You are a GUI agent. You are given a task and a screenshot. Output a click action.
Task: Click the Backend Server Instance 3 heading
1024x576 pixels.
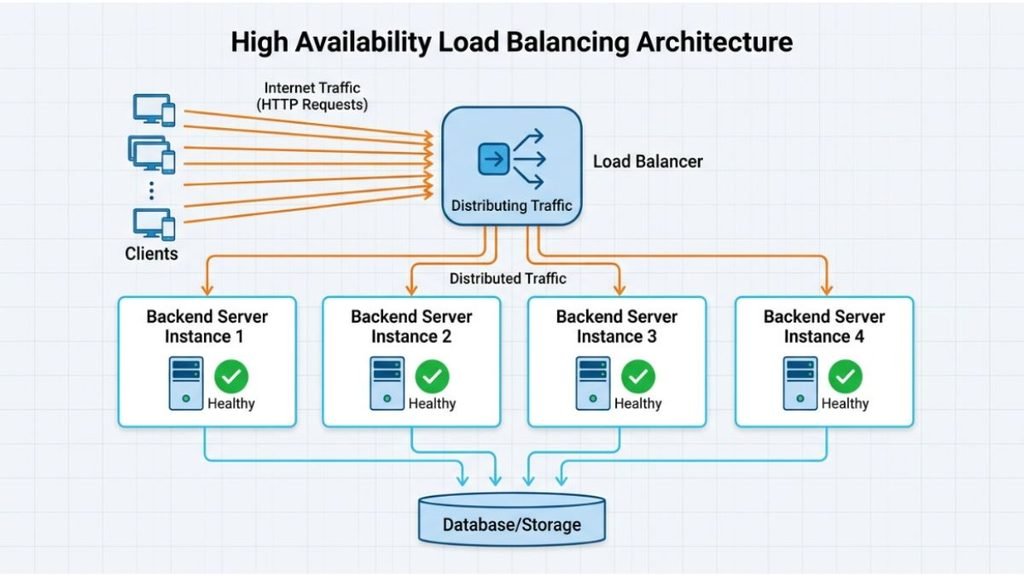click(616, 327)
